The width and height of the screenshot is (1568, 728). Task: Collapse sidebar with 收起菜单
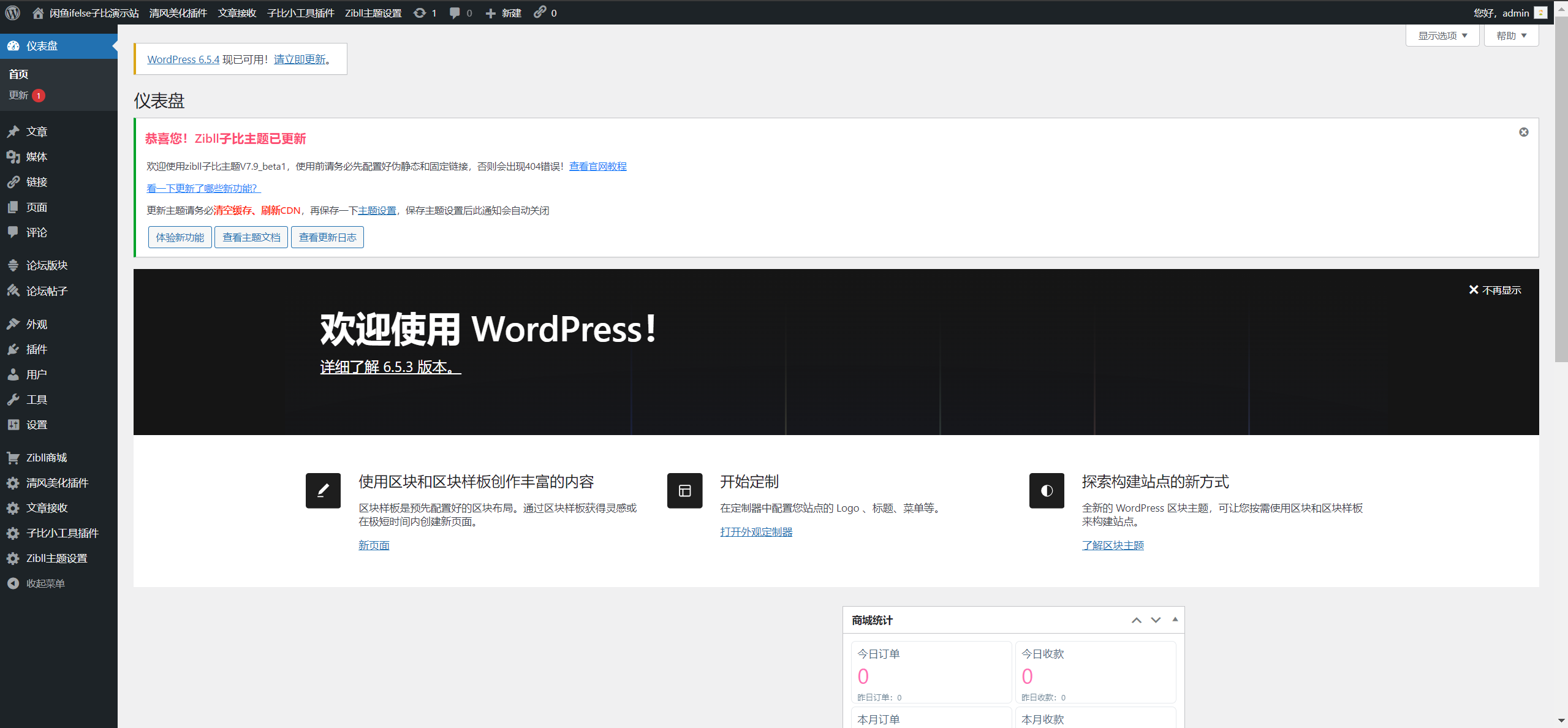tap(45, 583)
